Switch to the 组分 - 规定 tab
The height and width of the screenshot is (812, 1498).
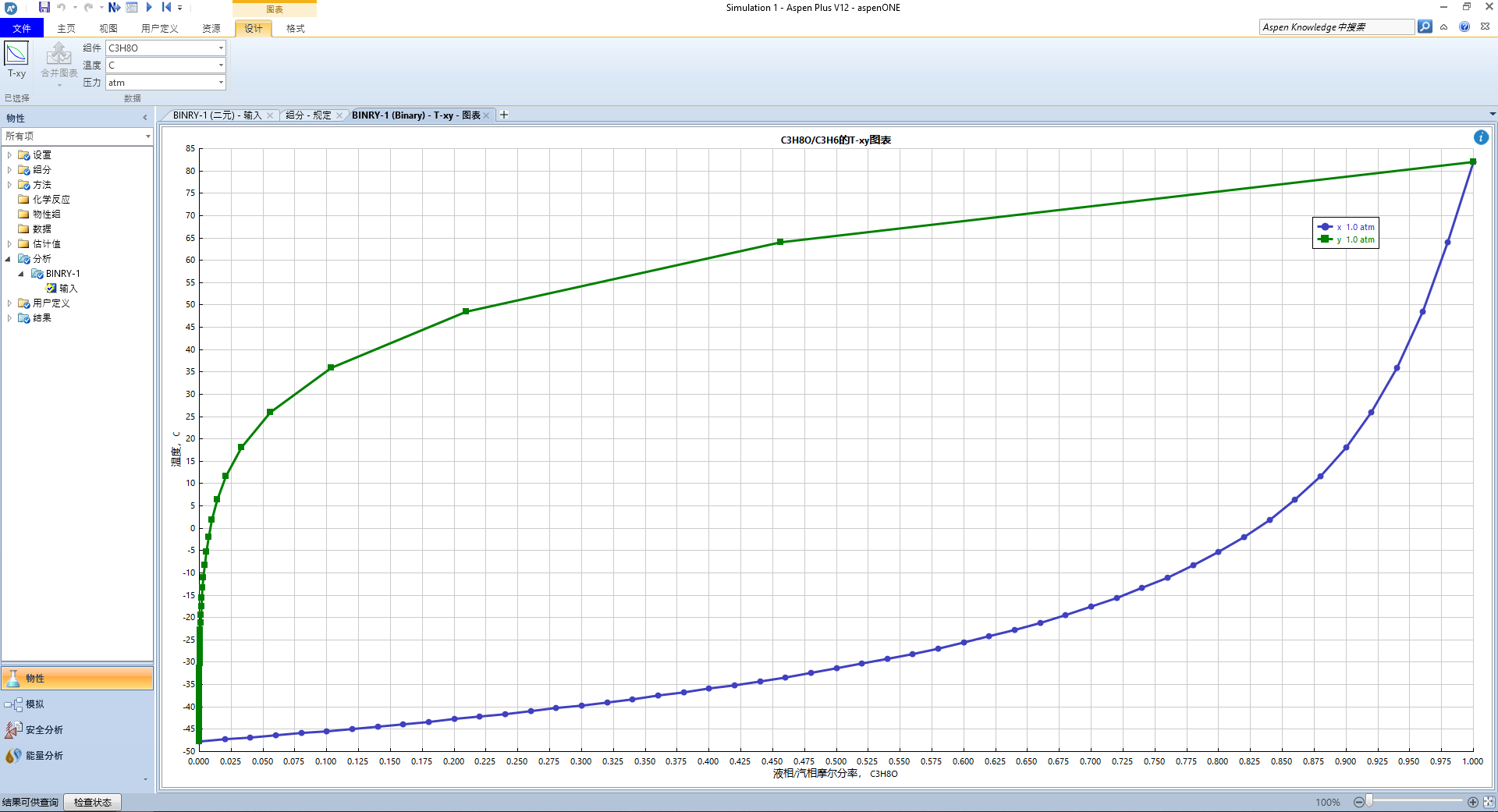pos(308,115)
